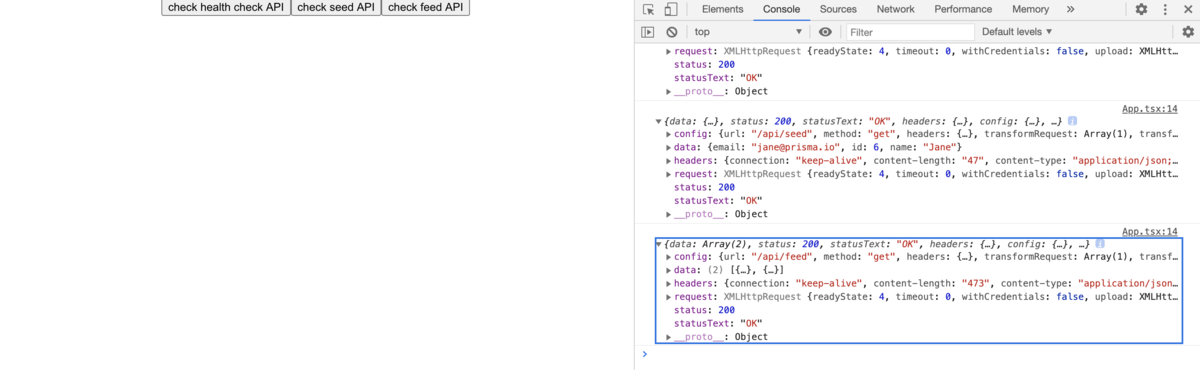Collapse the log object with data: {…}
The height and width of the screenshot is (370, 1200).
[x=658, y=121]
